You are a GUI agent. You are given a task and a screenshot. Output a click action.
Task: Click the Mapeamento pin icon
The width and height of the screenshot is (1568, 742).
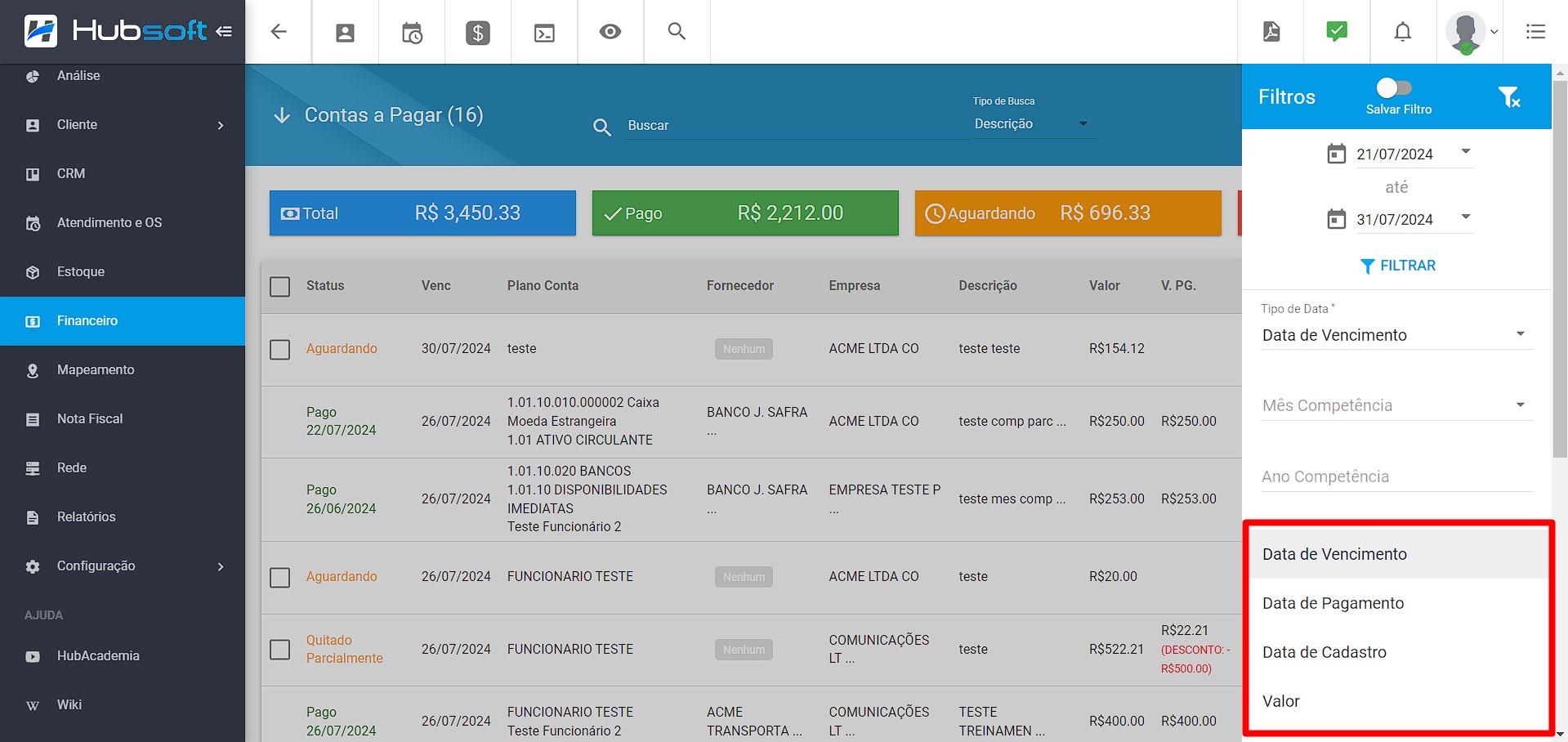[x=33, y=370]
